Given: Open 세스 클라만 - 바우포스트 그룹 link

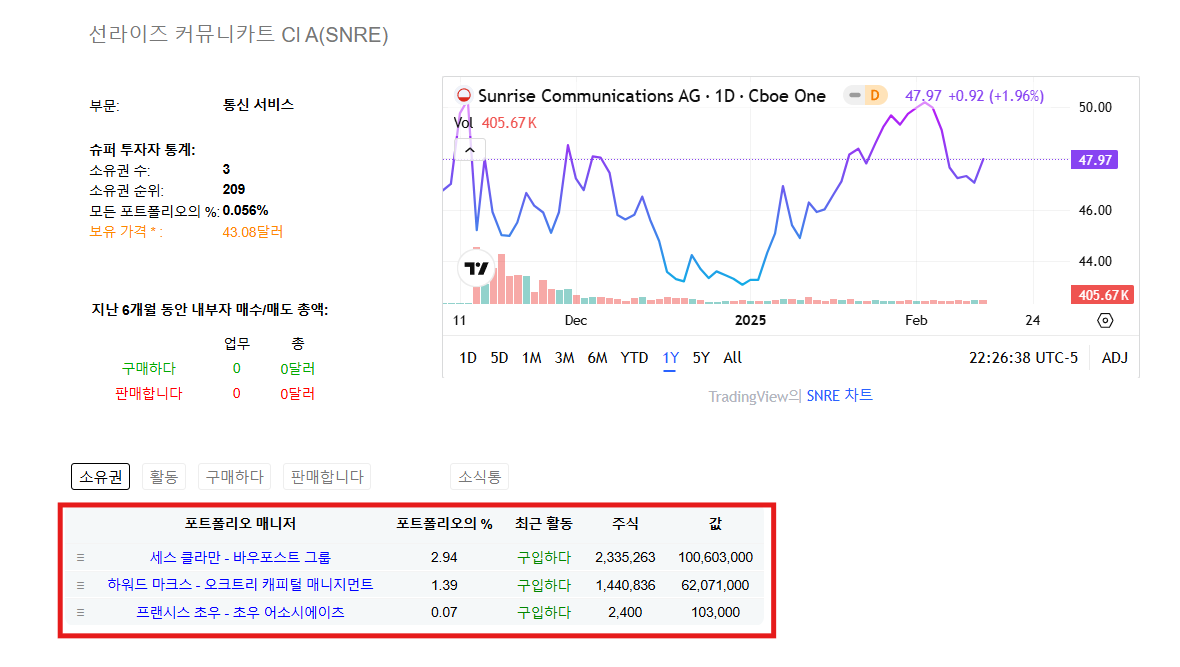Looking at the screenshot, I should 240,557.
